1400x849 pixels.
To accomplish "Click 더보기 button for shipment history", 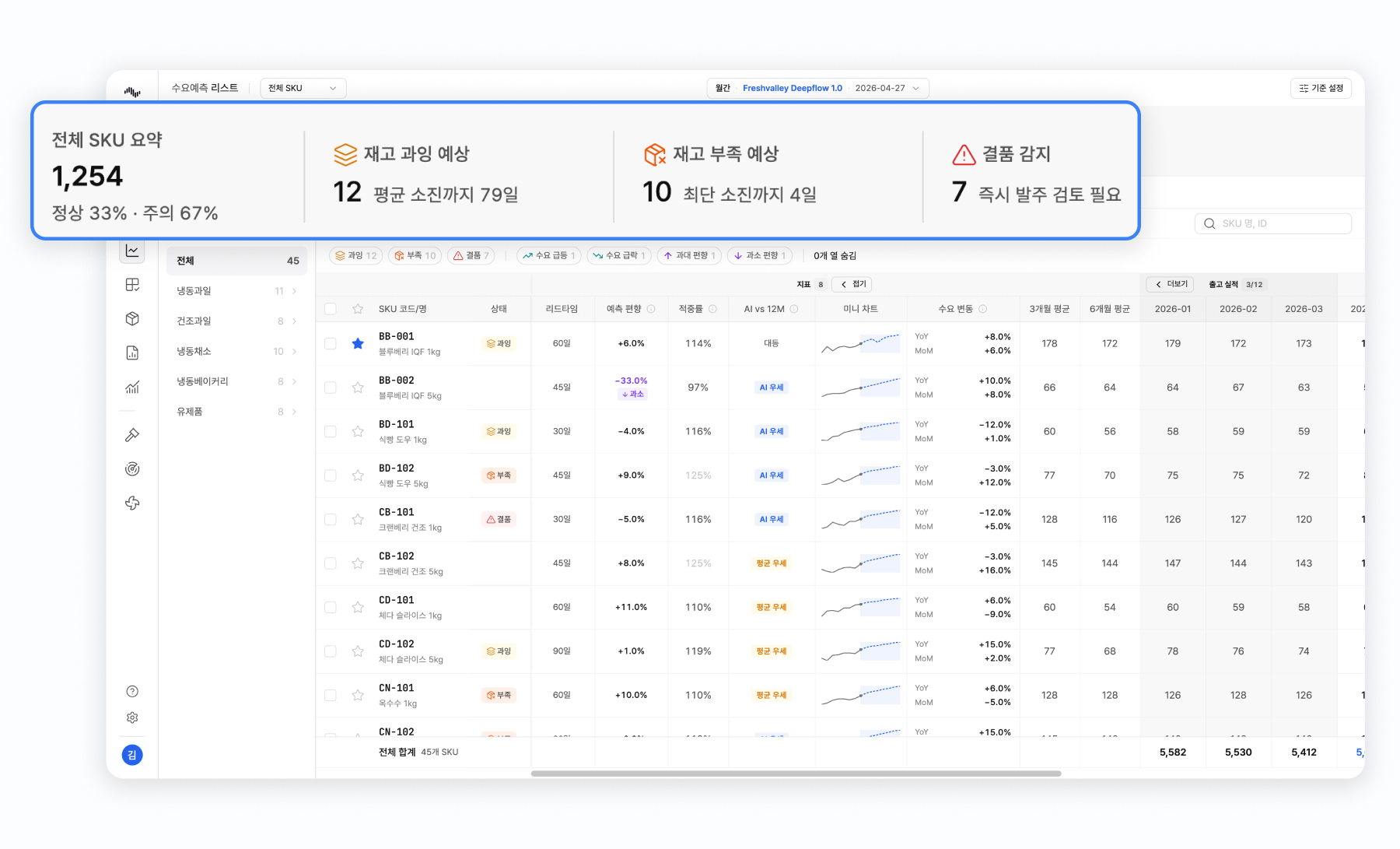I will 1171,284.
